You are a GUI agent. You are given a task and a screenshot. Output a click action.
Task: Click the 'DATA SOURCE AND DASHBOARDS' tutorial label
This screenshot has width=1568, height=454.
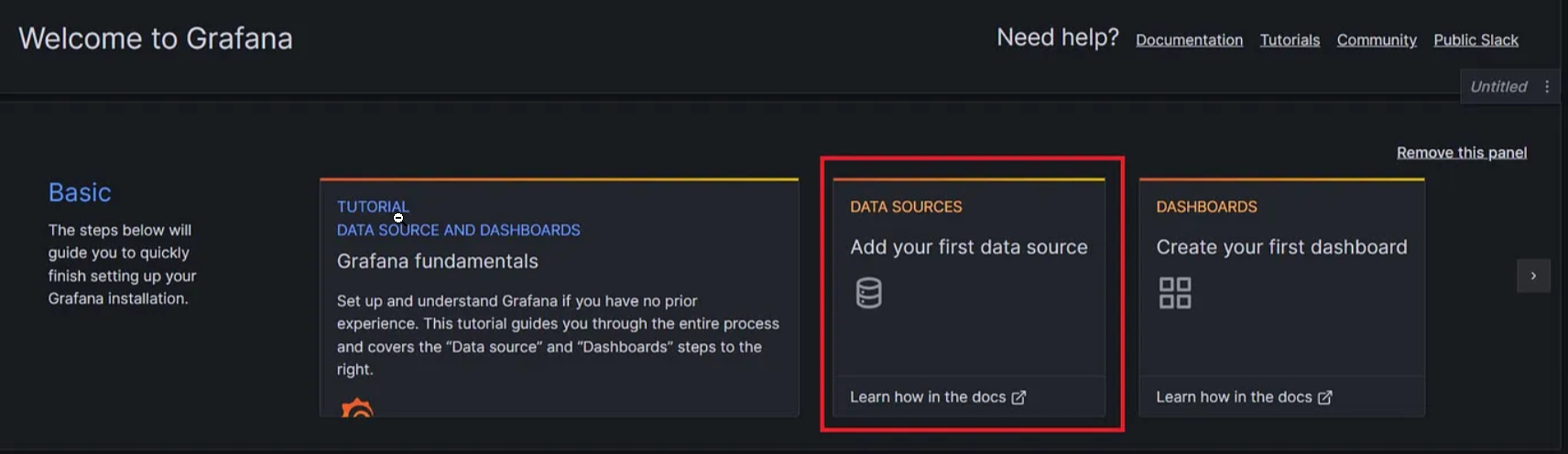pos(458,231)
